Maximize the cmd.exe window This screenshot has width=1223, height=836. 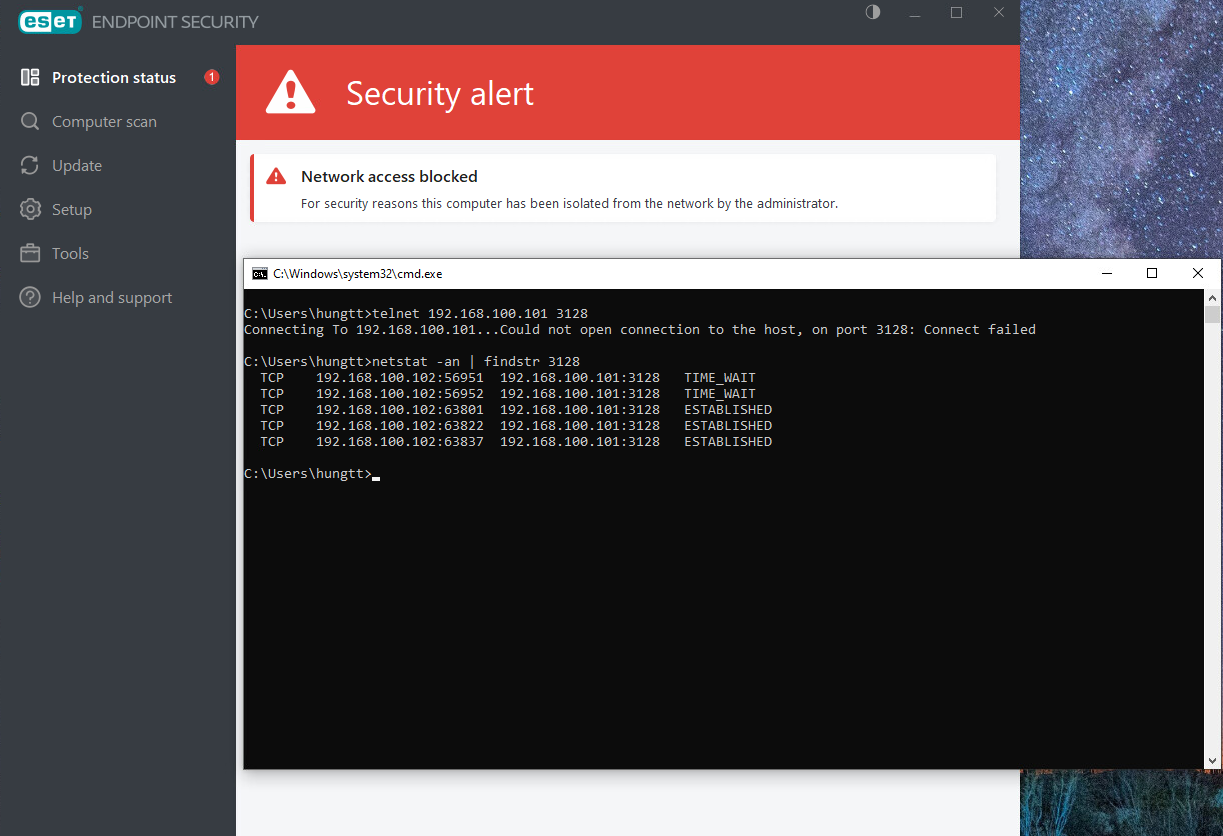(1152, 273)
